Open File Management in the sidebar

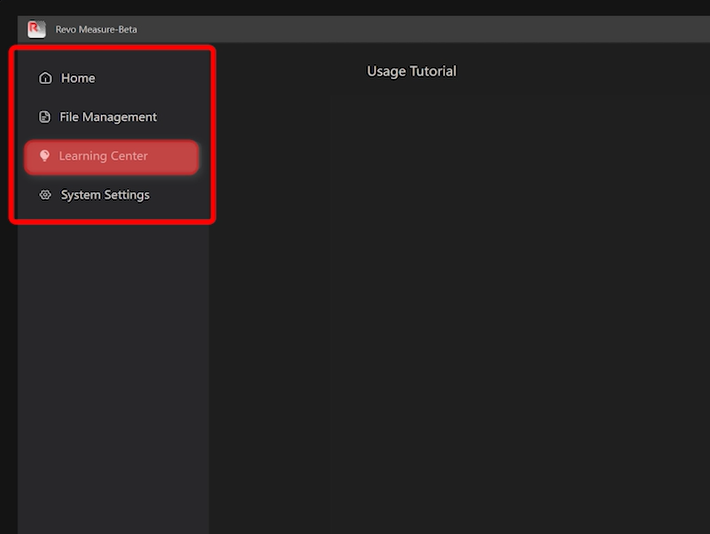[107, 117]
